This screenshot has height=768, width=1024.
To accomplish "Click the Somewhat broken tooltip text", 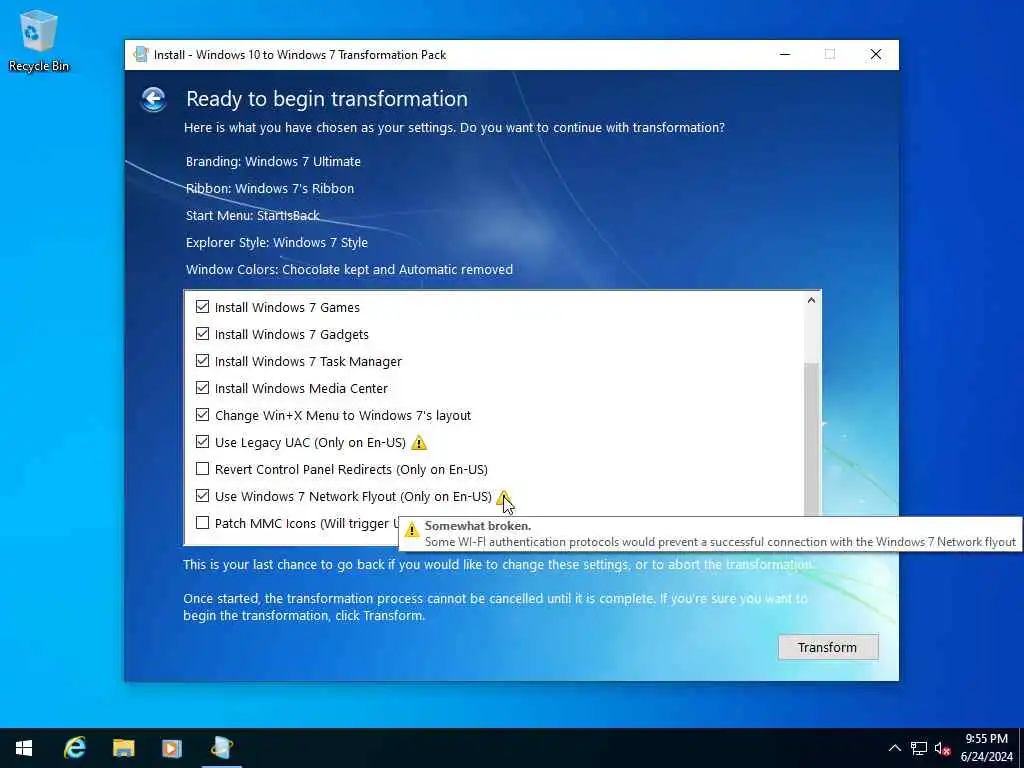I will tap(477, 526).
